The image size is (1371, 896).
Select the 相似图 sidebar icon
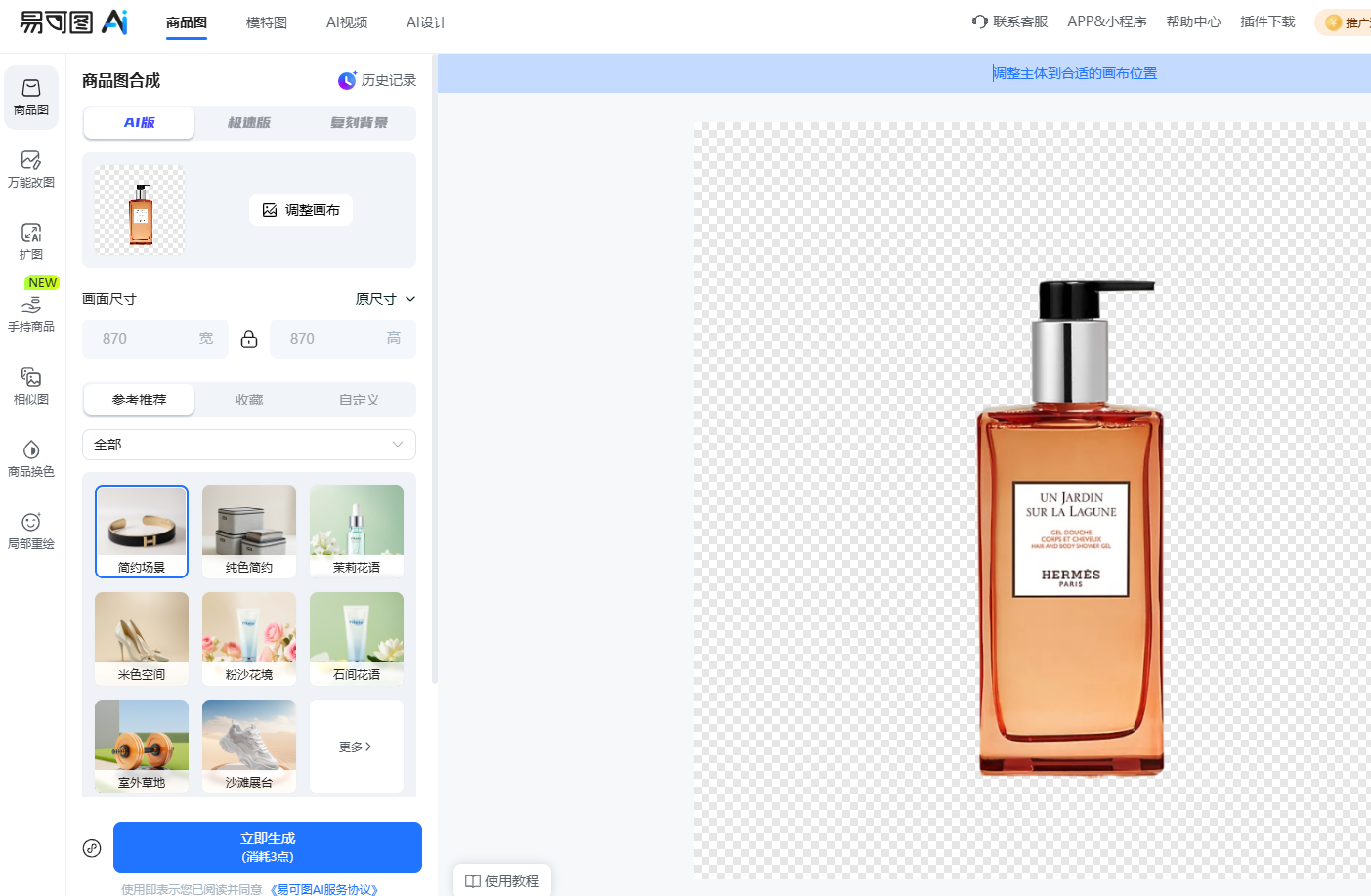click(x=31, y=386)
